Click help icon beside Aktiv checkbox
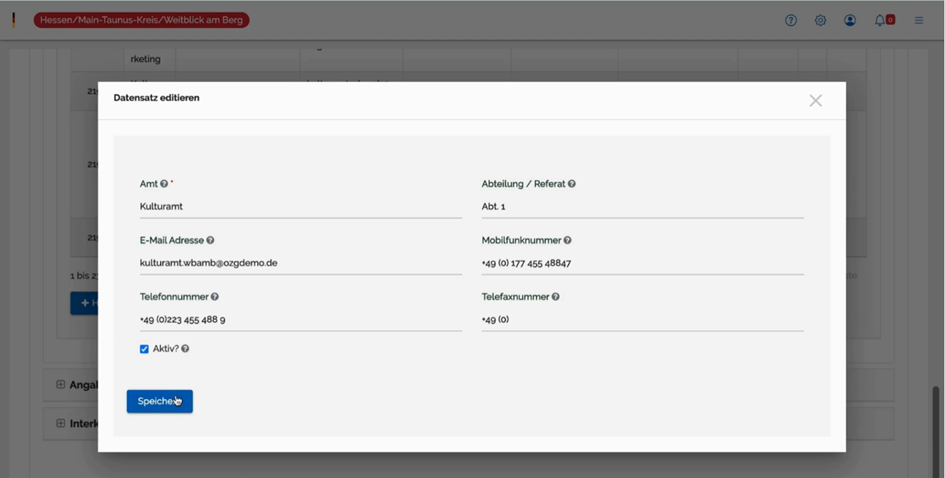The image size is (945, 478). [185, 349]
